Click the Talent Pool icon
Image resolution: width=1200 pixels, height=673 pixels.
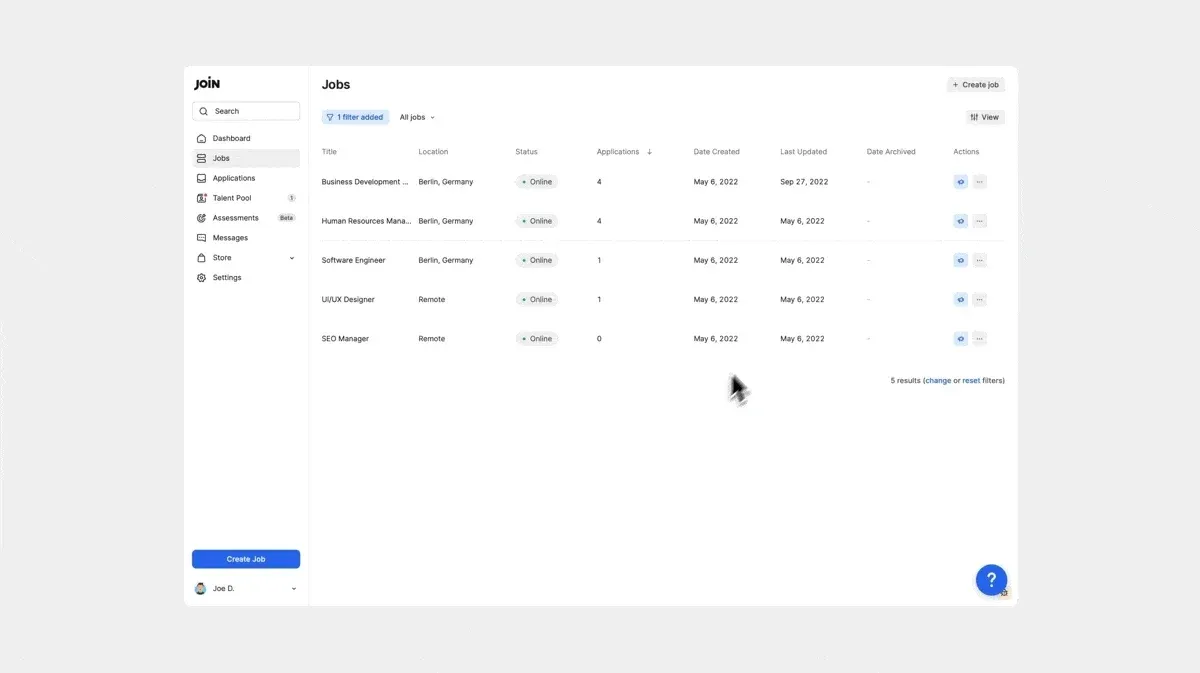click(202, 198)
